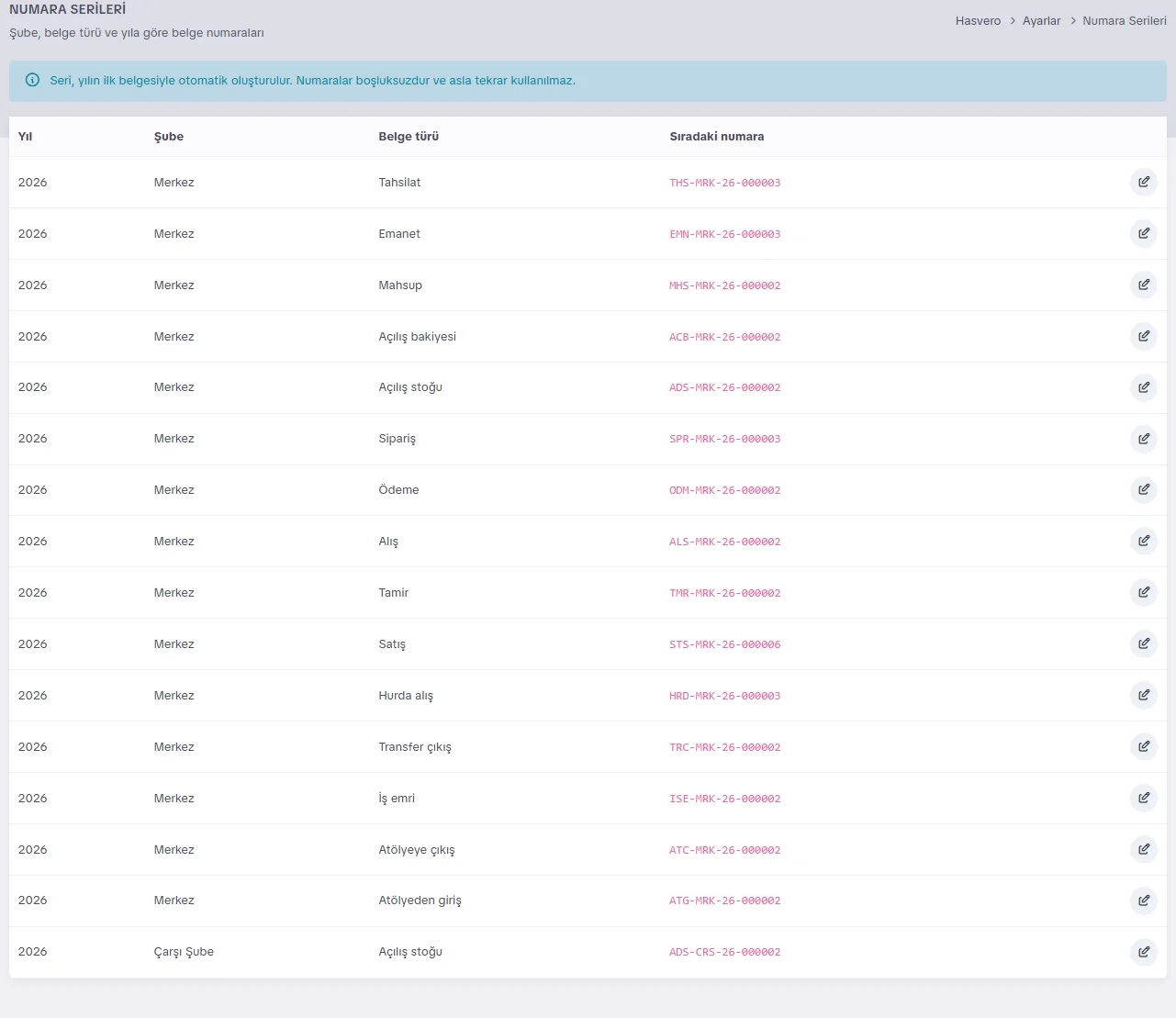Edit the Atölyeden giriş series

pos(1143,901)
